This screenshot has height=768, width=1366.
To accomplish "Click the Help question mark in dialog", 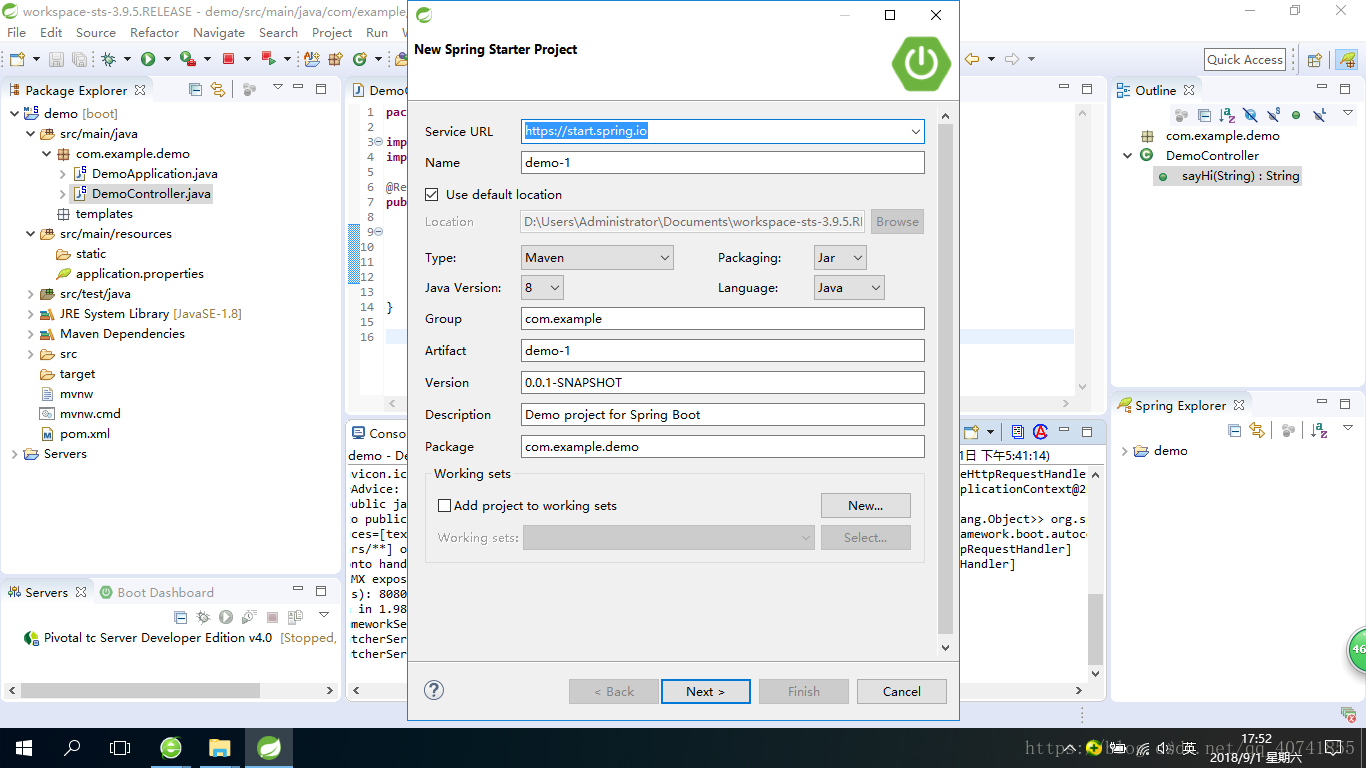I will click(x=434, y=690).
